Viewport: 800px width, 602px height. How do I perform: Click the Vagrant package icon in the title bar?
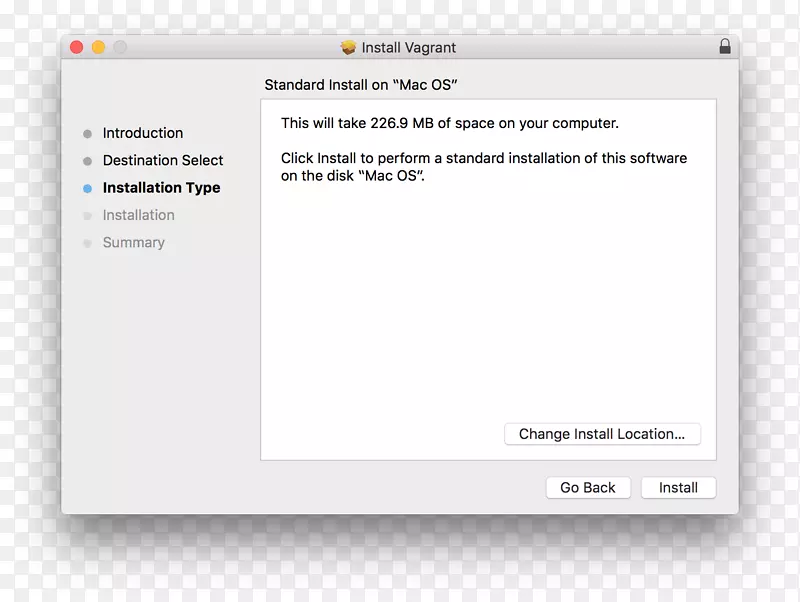pos(348,46)
